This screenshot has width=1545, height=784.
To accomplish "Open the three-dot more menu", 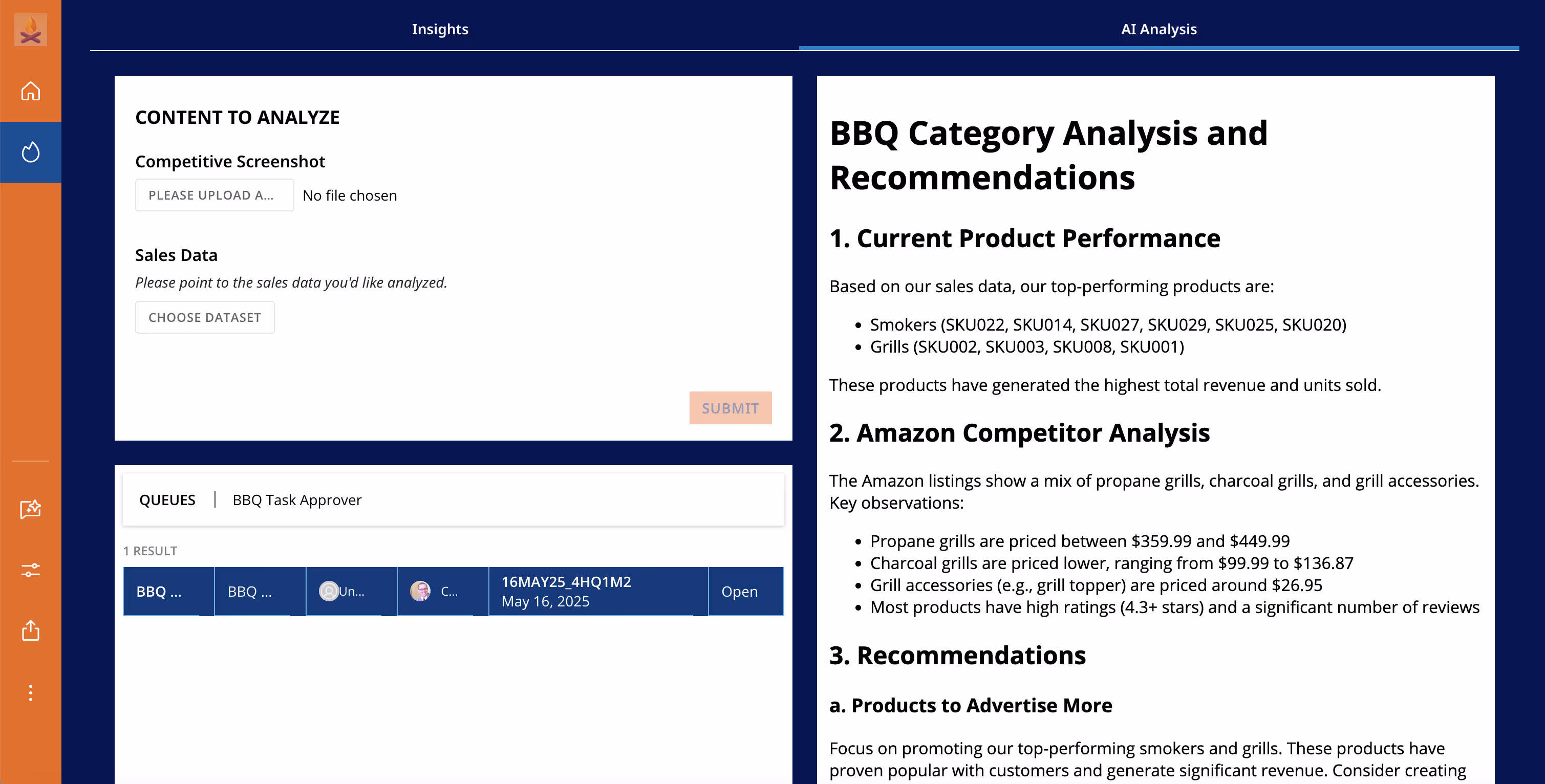I will coord(30,693).
